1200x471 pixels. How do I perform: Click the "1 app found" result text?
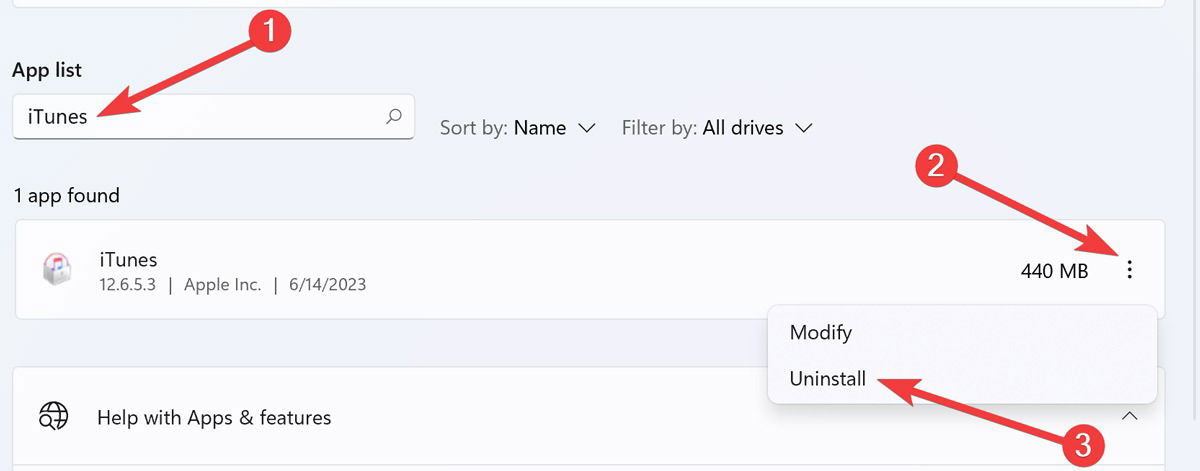(66, 196)
